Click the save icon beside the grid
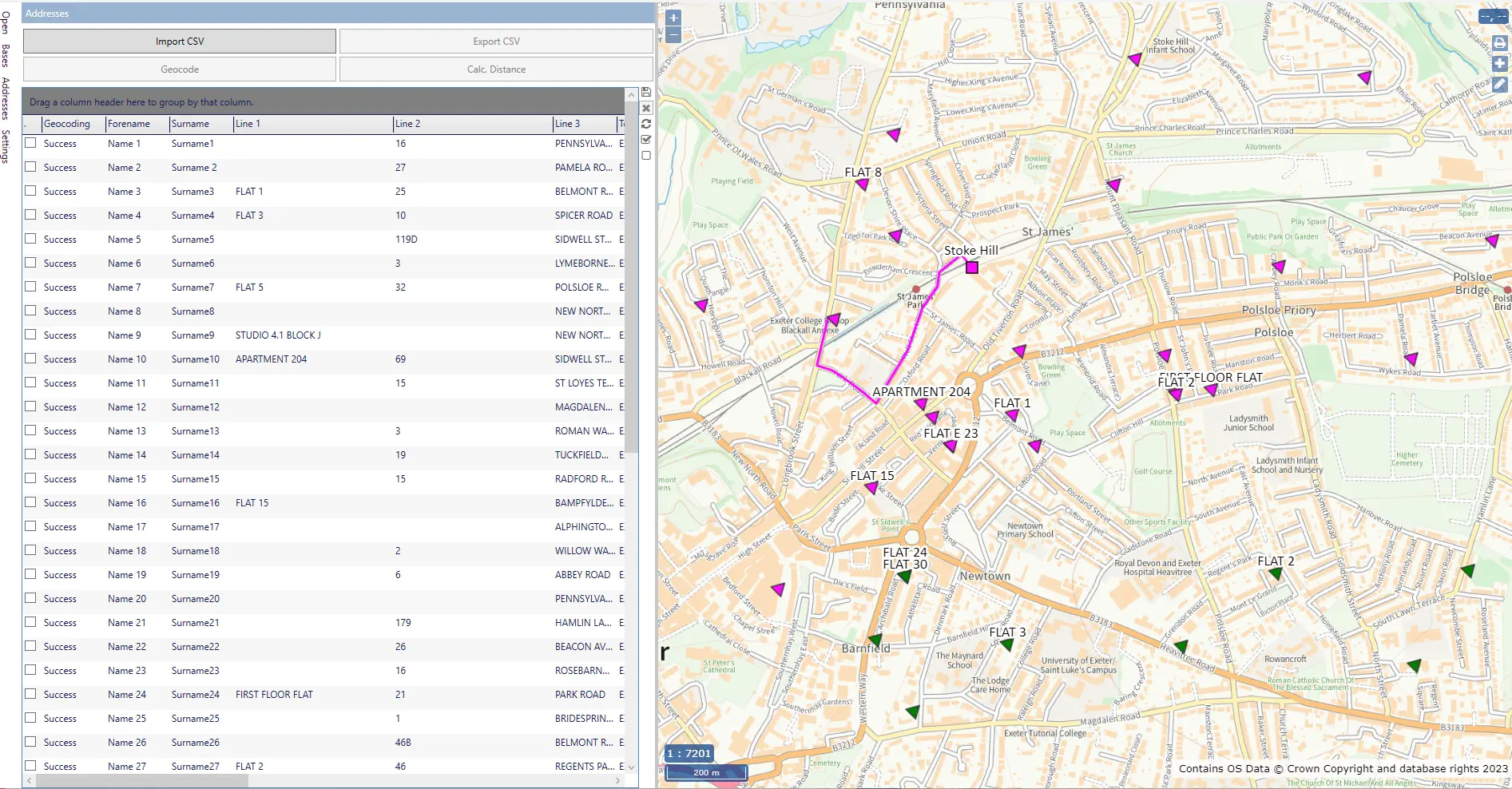 [646, 93]
